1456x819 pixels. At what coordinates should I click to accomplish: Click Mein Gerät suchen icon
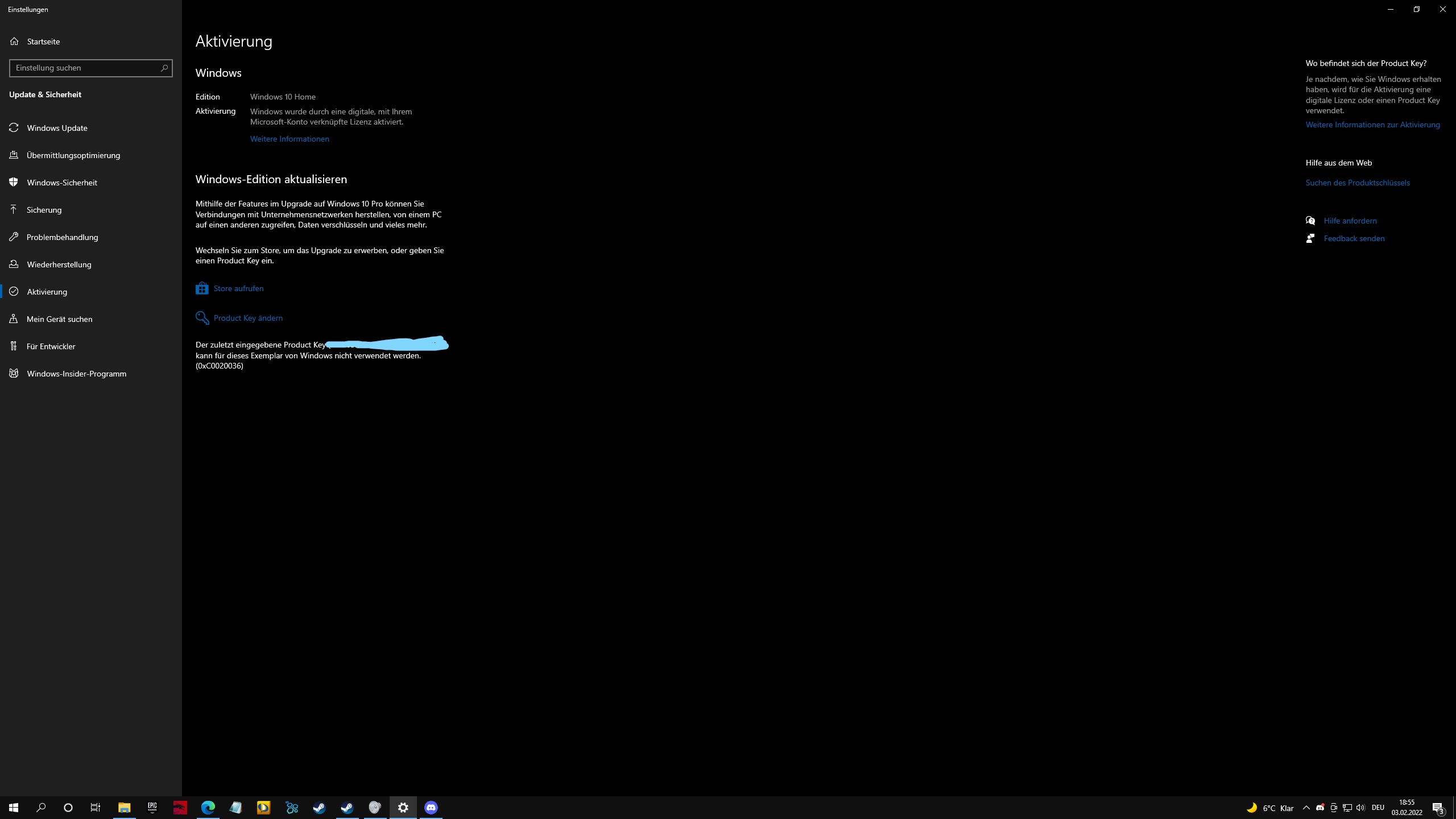coord(14,319)
